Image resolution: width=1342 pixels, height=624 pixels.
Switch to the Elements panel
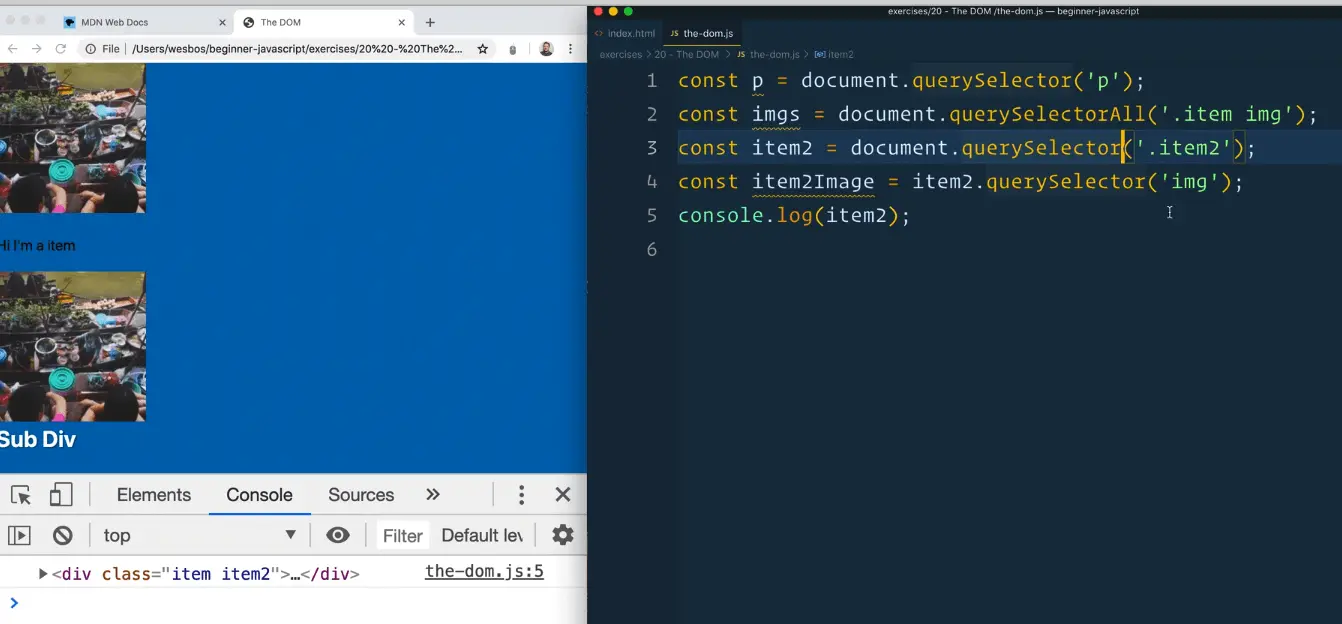[153, 494]
